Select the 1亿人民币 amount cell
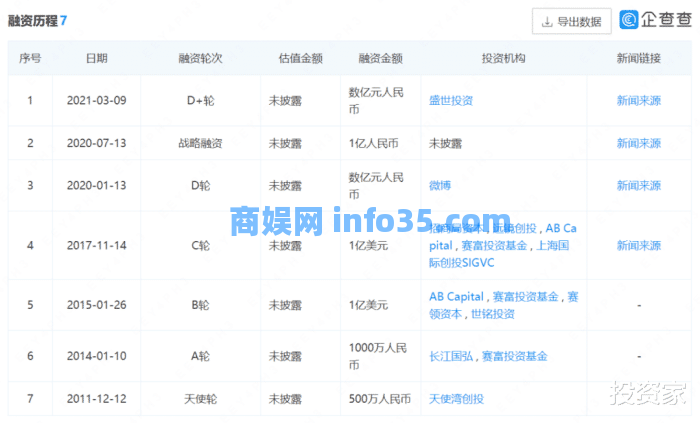Screen dimensions: 700x423 373,143
